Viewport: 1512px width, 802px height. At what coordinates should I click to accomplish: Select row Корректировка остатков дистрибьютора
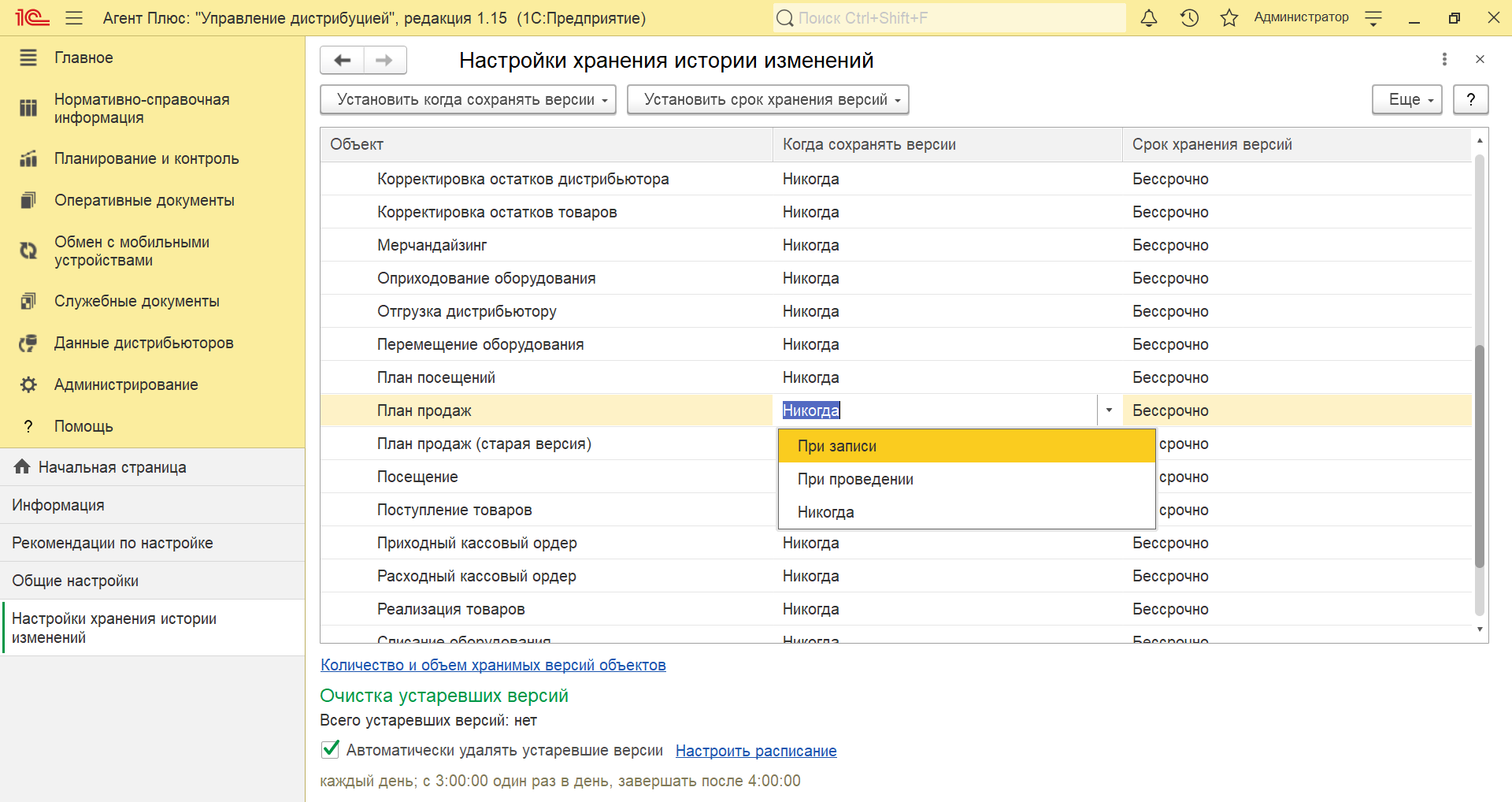click(896, 179)
